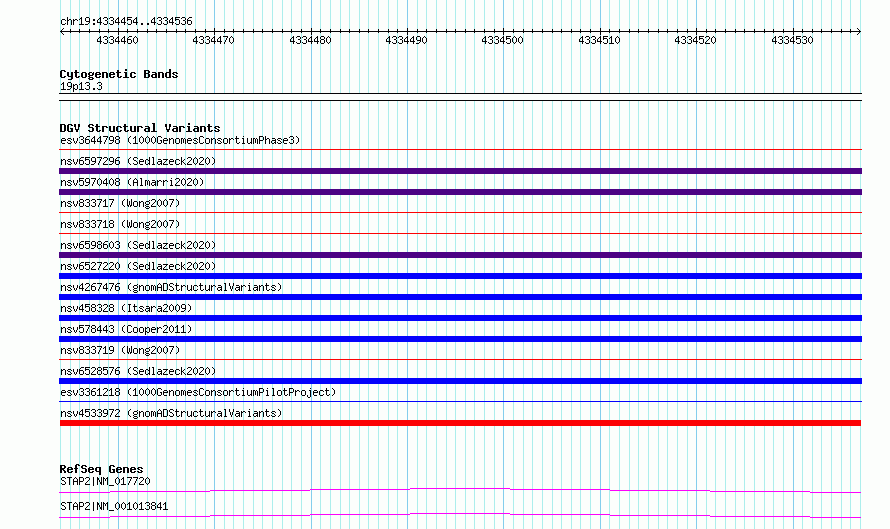Select nsv4533972 (gnomADStructuralVariants) label

pyautogui.click(x=171, y=413)
